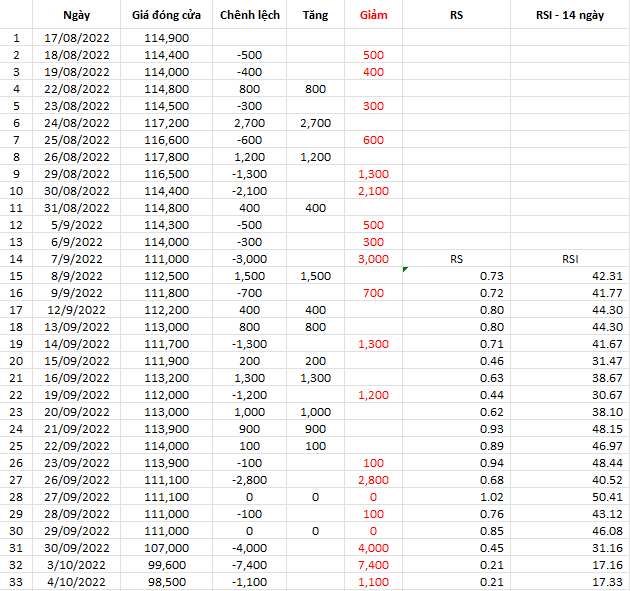Screen dimensions: 630x591
Task: Select the red decrease value 7,400
Action: coord(373,565)
